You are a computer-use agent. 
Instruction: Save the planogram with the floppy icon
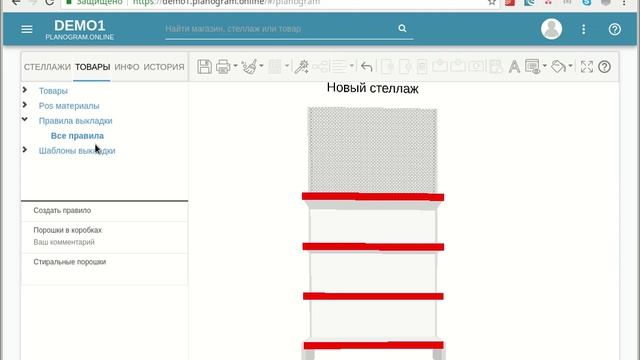[204, 67]
